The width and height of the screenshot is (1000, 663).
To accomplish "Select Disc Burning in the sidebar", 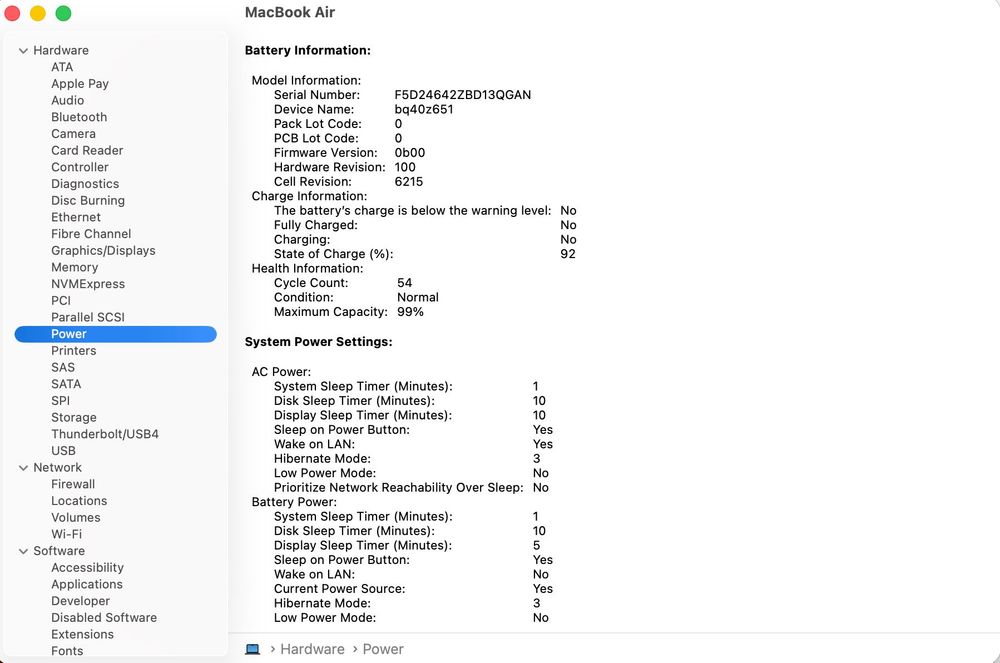I will click(88, 200).
